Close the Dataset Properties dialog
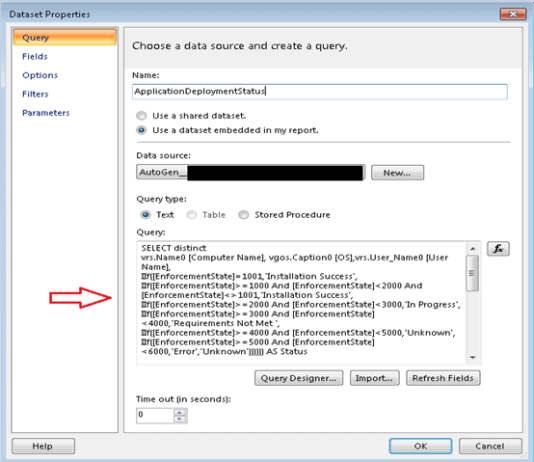This screenshot has height=462, width=534. tap(512, 14)
